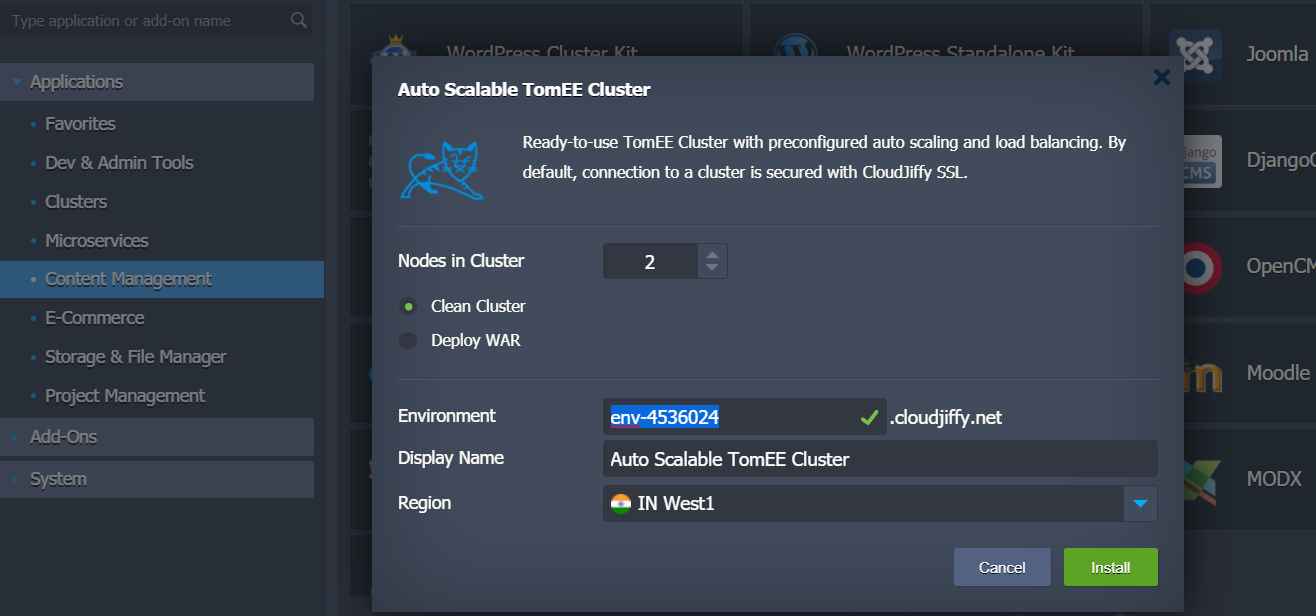Click the TomEE cat logo icon

tap(441, 168)
